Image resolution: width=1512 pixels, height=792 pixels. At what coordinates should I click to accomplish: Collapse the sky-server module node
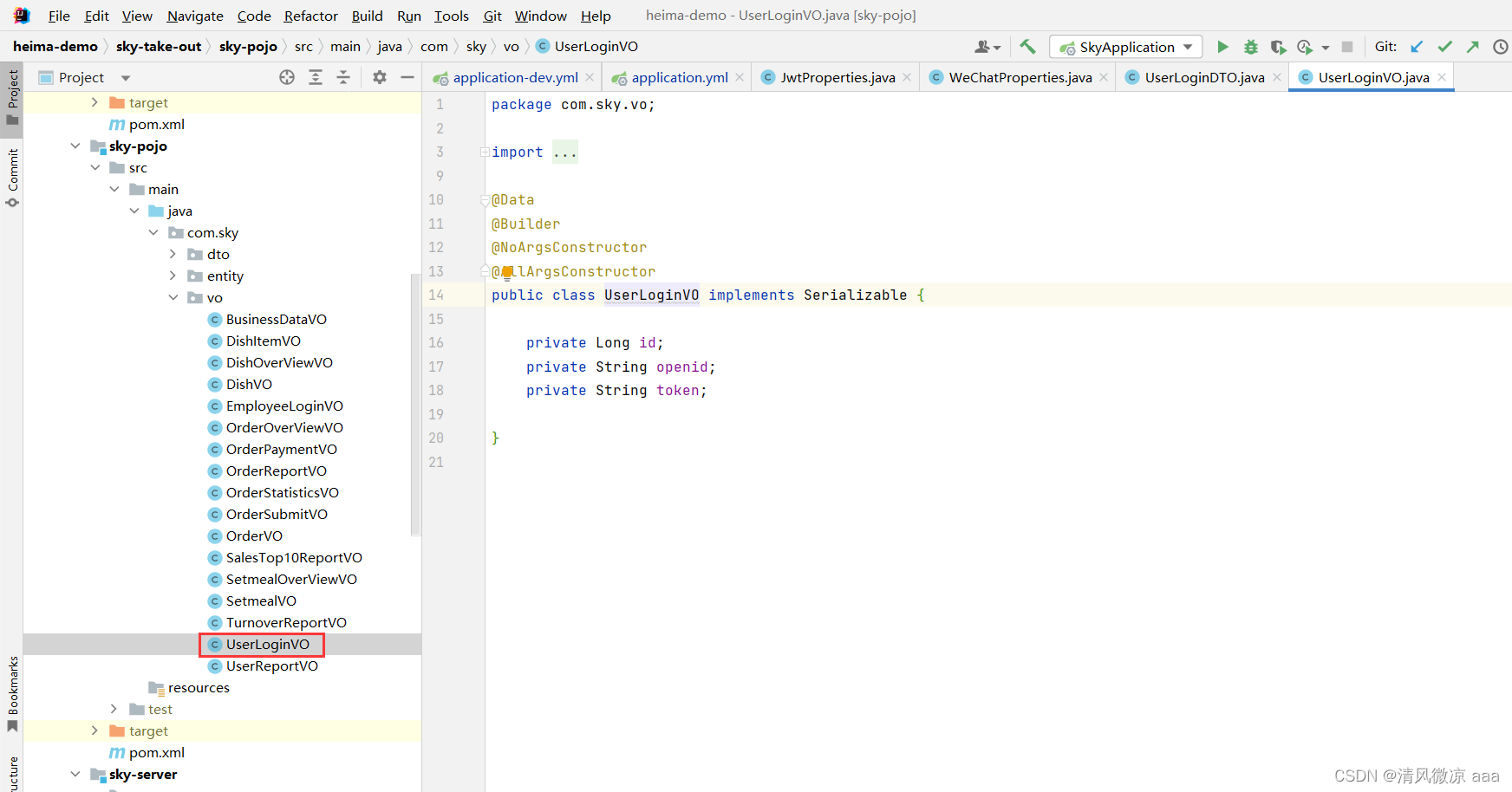(x=75, y=774)
